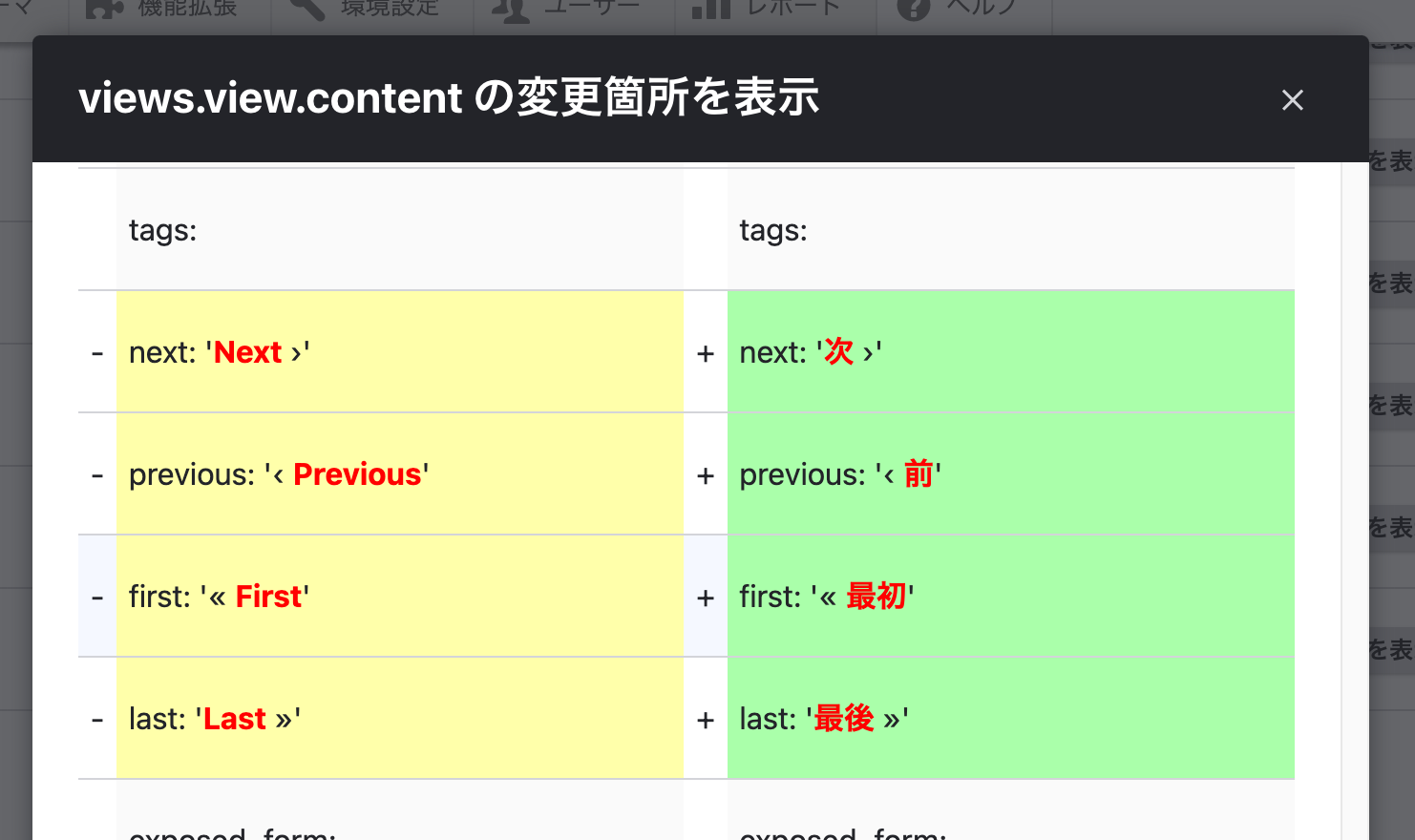Select the removed line last: 'Last »'
Image resolution: width=1415 pixels, height=840 pixels.
click(x=399, y=719)
